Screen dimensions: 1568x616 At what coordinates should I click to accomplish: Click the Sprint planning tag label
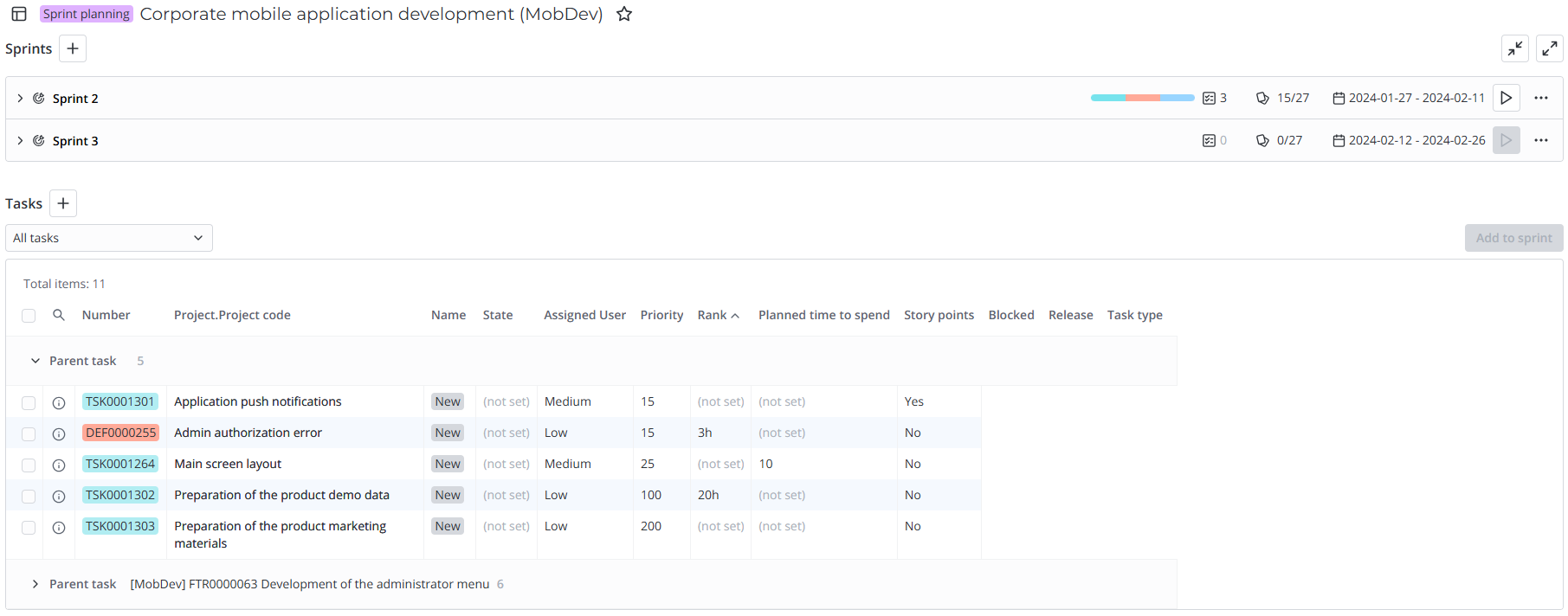tap(86, 14)
